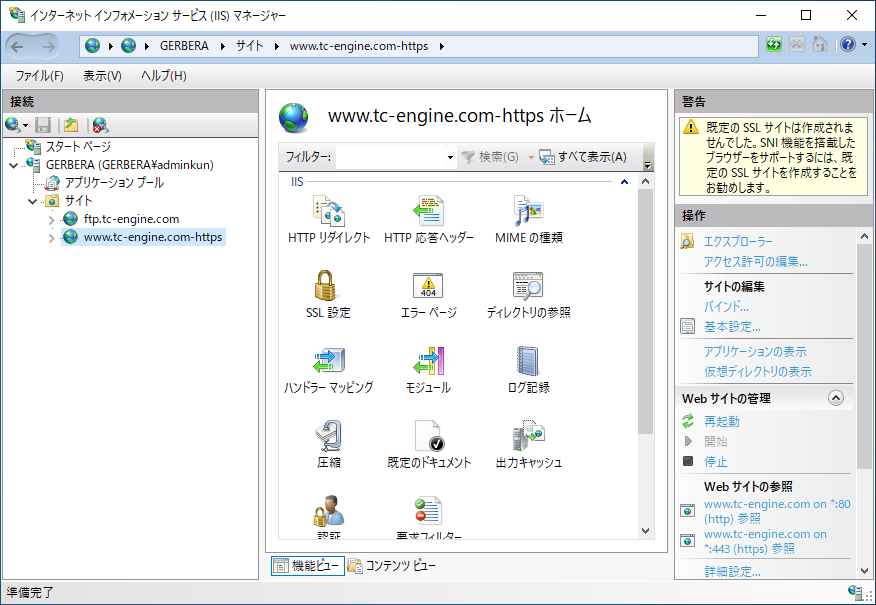Open the フィルター combo box dropdown arrow

[x=450, y=158]
